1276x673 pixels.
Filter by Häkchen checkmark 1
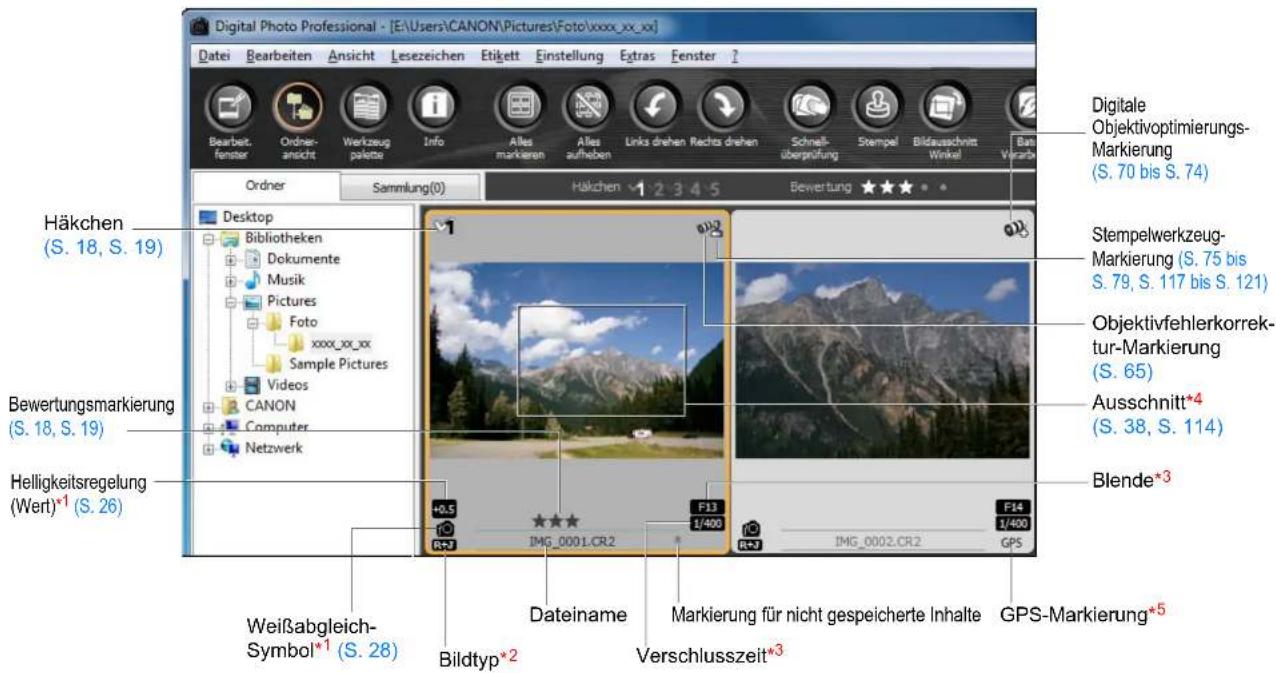639,187
